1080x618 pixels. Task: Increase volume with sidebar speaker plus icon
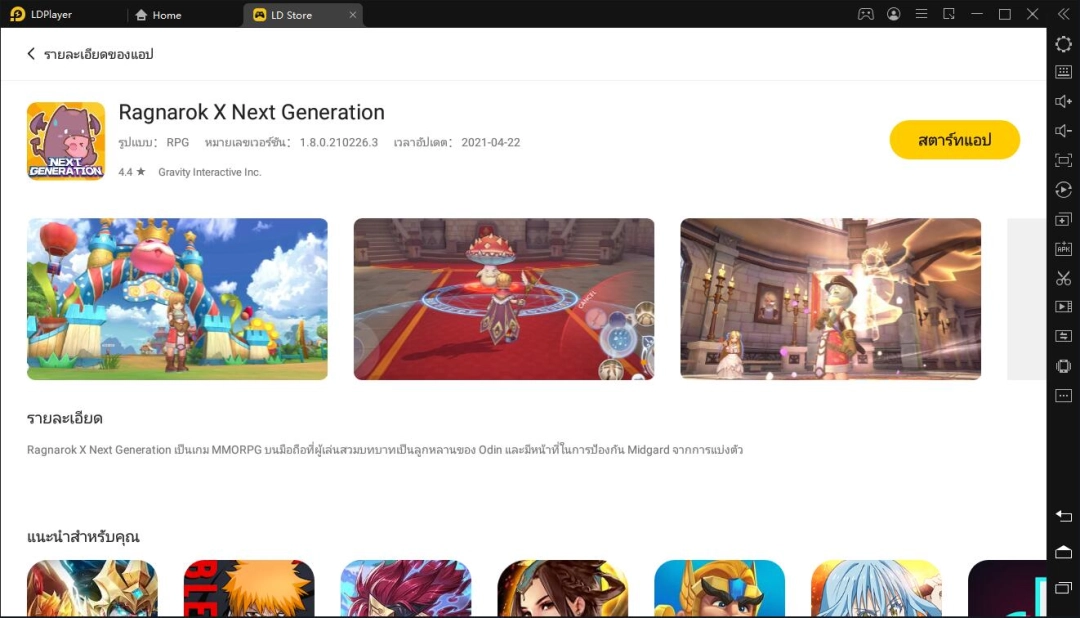click(x=1063, y=101)
